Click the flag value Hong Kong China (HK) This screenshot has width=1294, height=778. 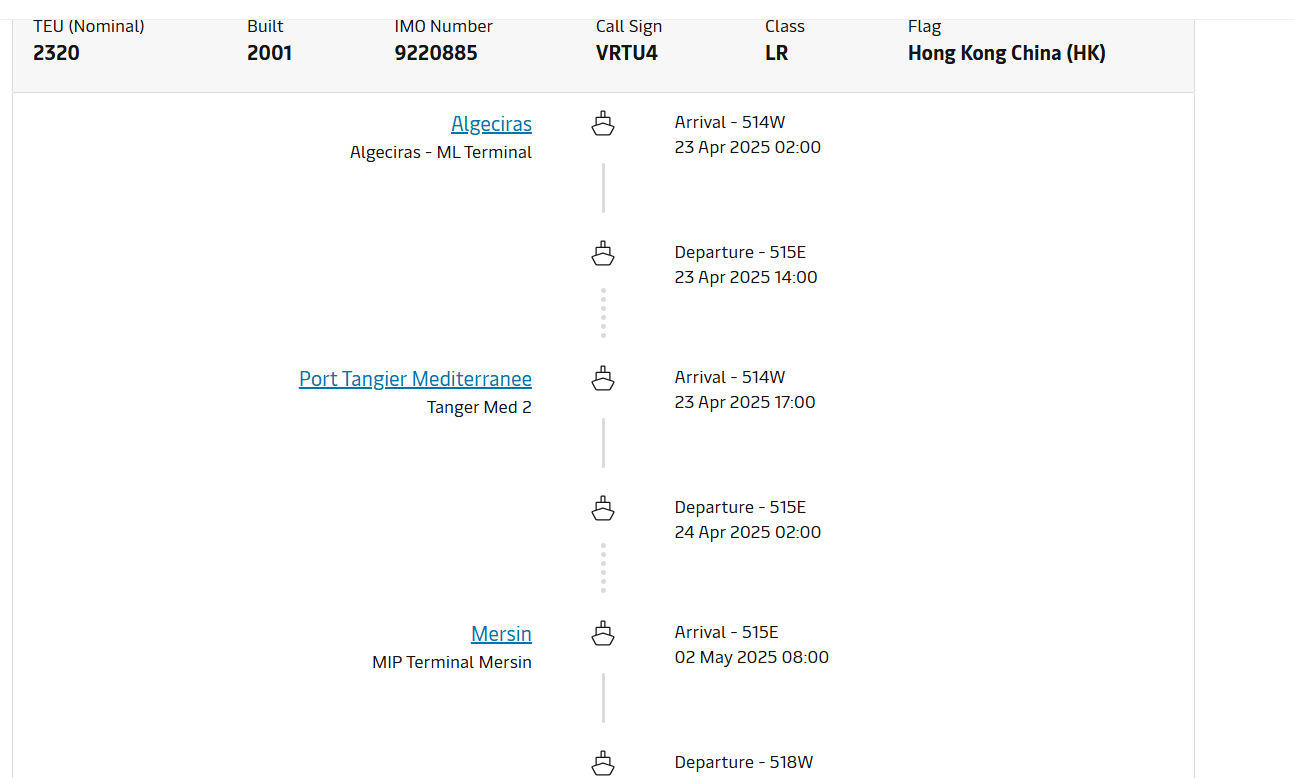[x=1006, y=53]
